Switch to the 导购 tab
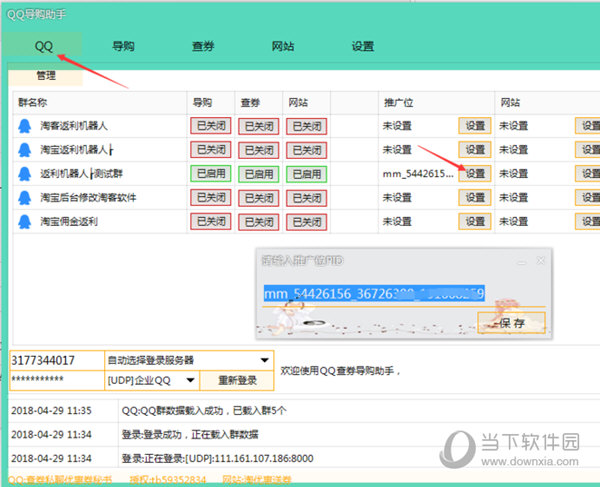The width and height of the screenshot is (600, 487). point(123,46)
